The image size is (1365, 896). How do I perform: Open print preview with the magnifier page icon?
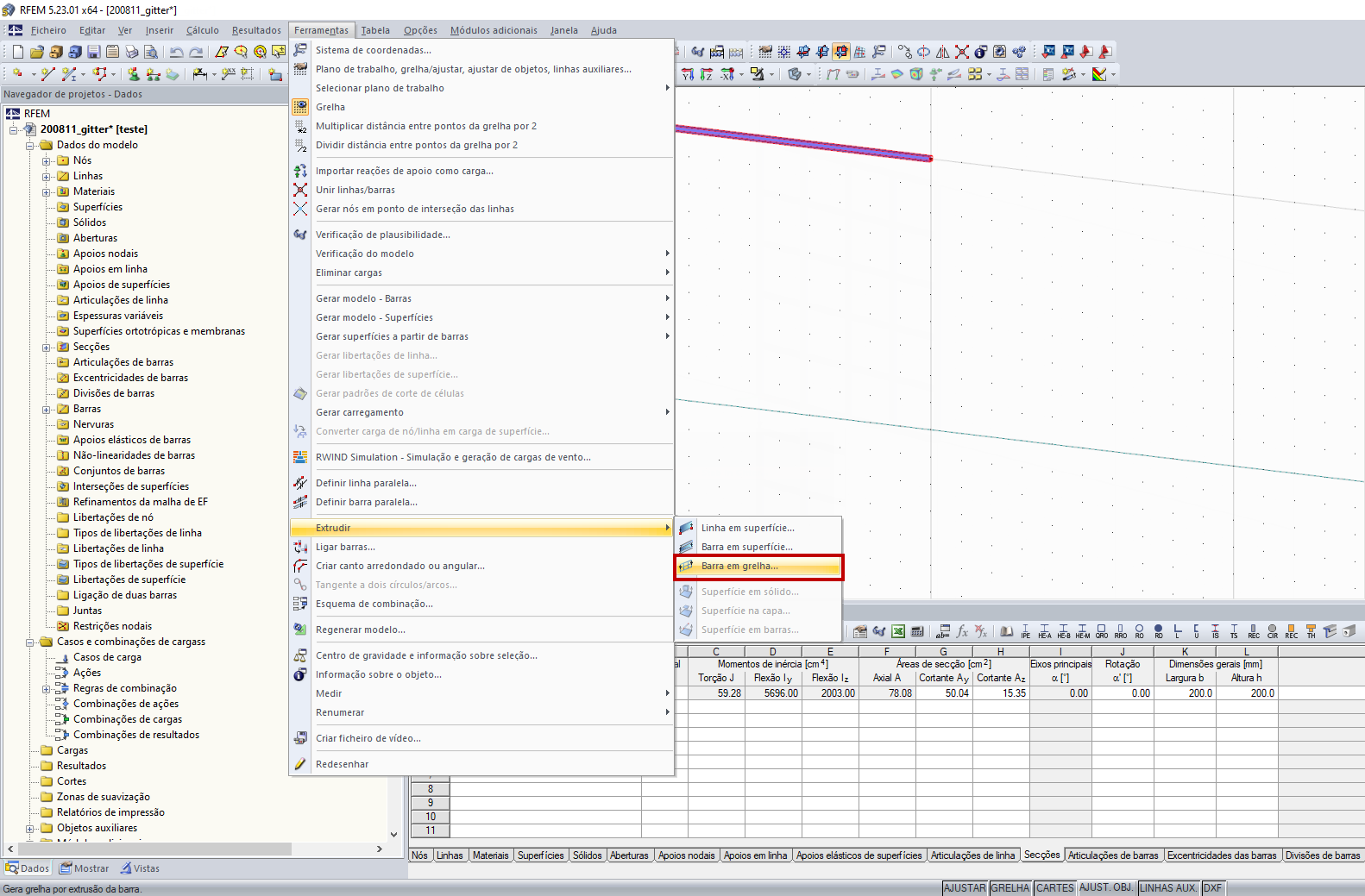tap(151, 52)
